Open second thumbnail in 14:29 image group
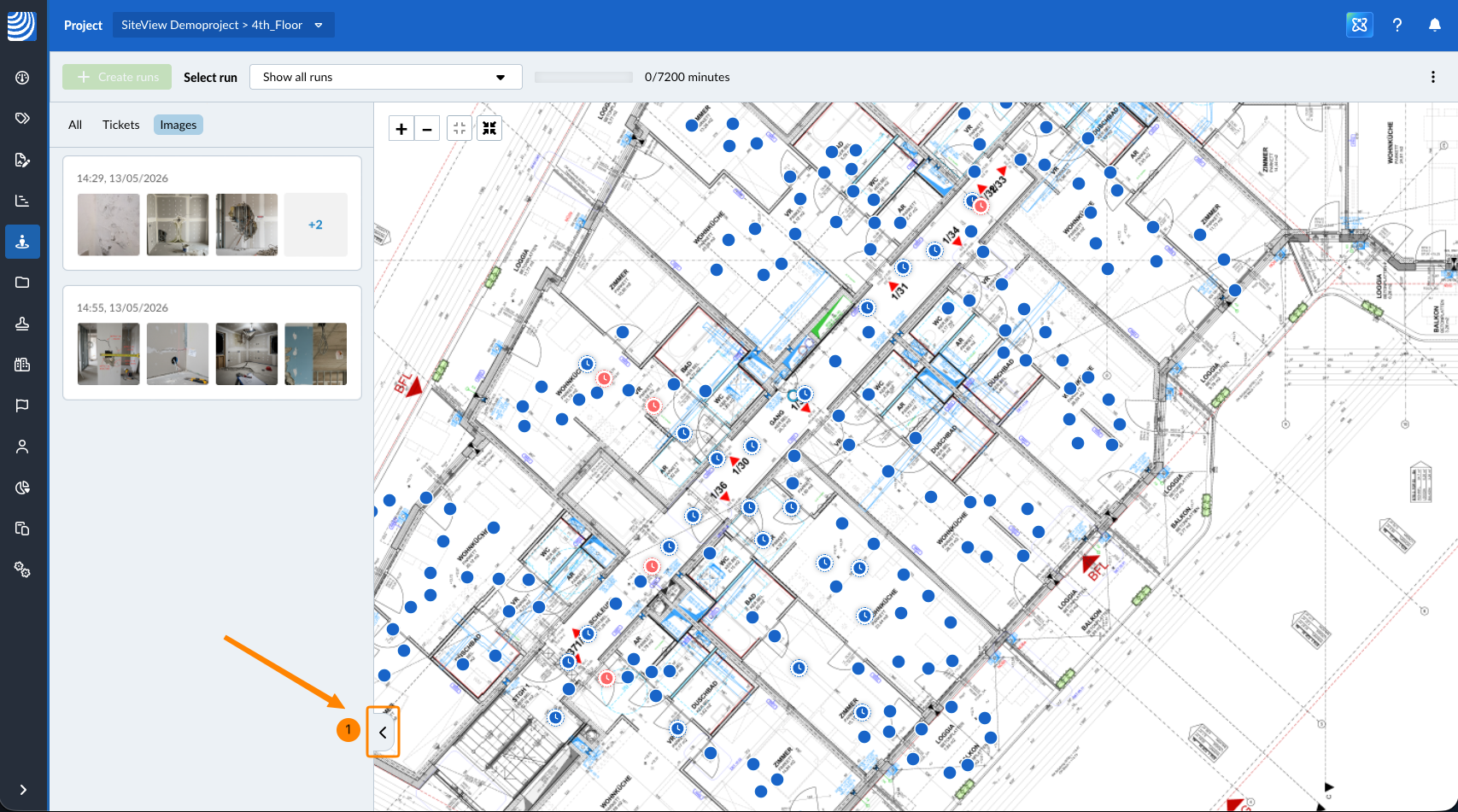1458x812 pixels. [178, 225]
